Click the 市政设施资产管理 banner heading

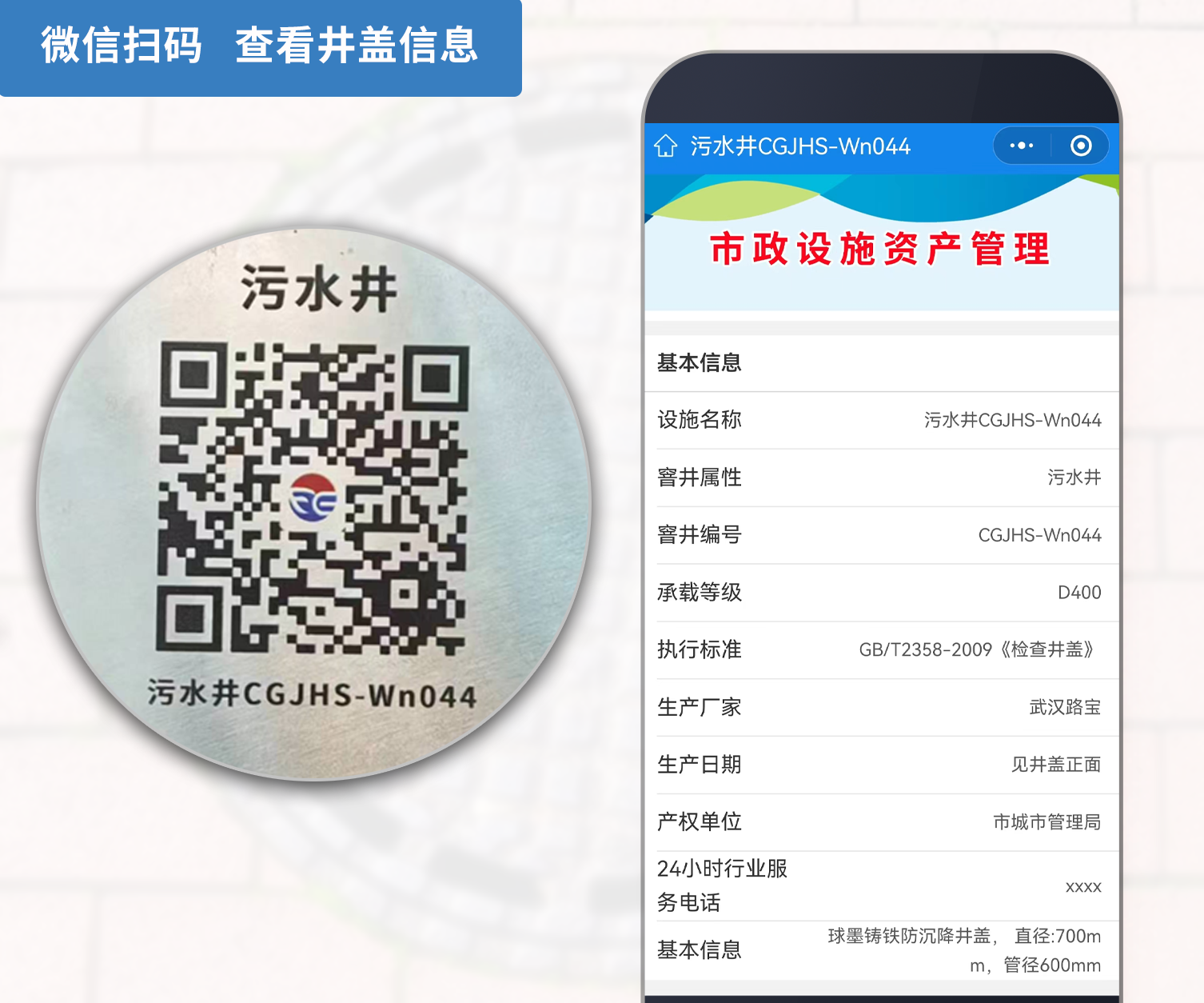pyautogui.click(x=879, y=249)
